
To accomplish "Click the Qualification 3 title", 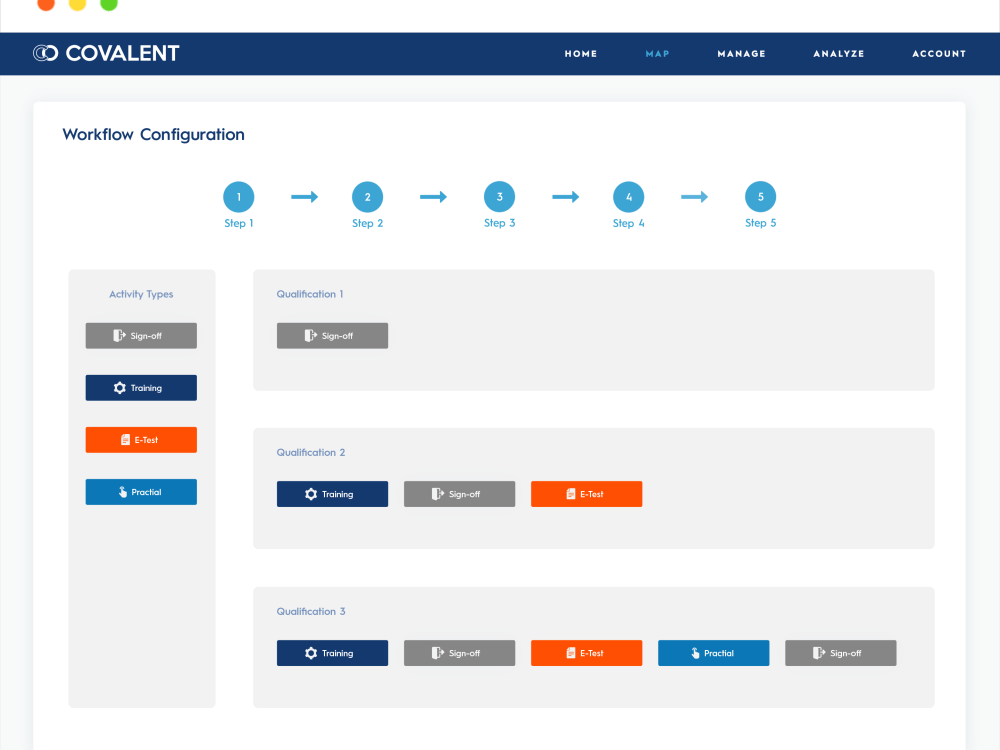I will pyautogui.click(x=311, y=611).
